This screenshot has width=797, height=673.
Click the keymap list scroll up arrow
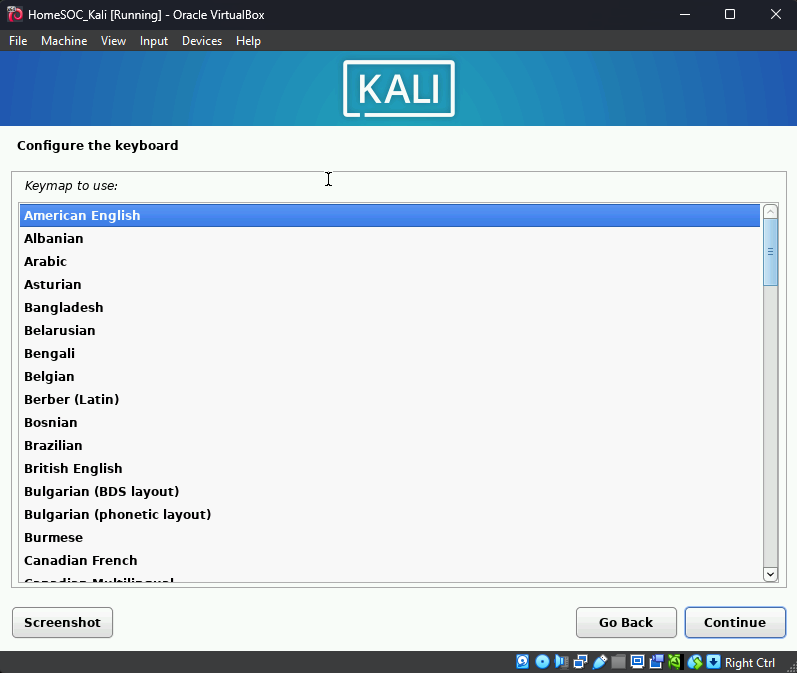point(770,211)
